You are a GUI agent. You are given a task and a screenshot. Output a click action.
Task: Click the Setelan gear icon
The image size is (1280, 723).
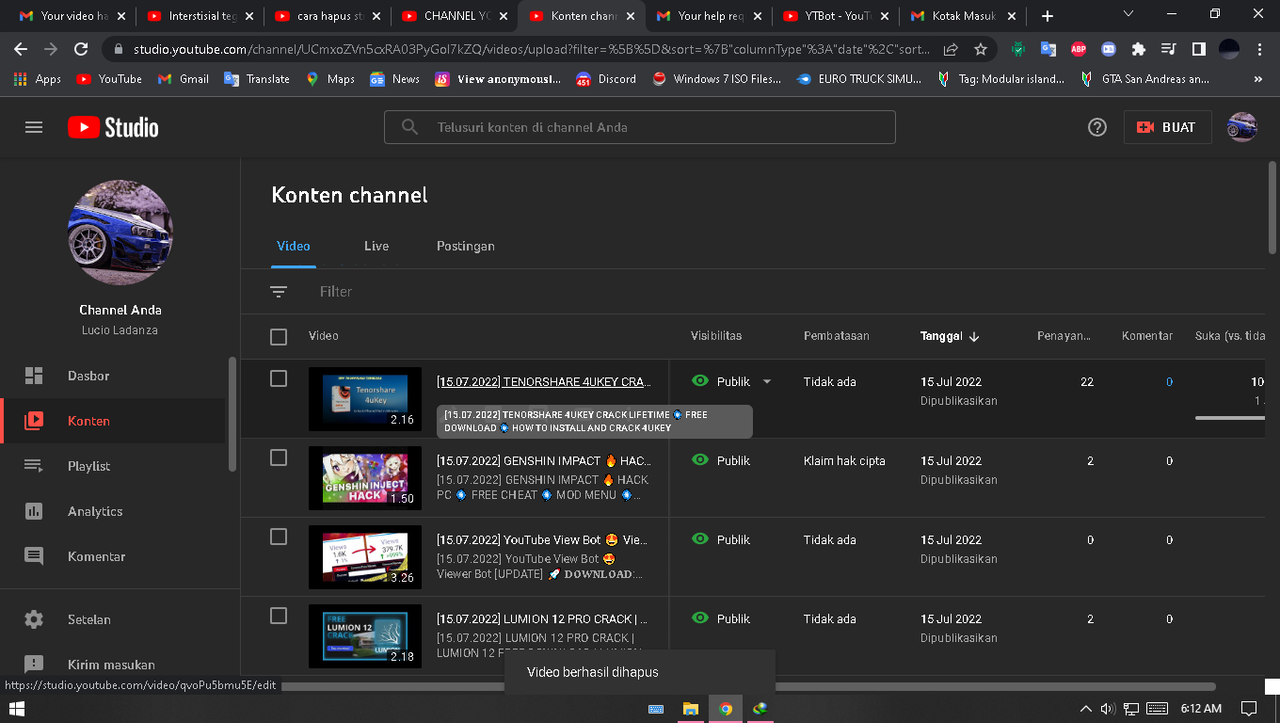(x=34, y=619)
